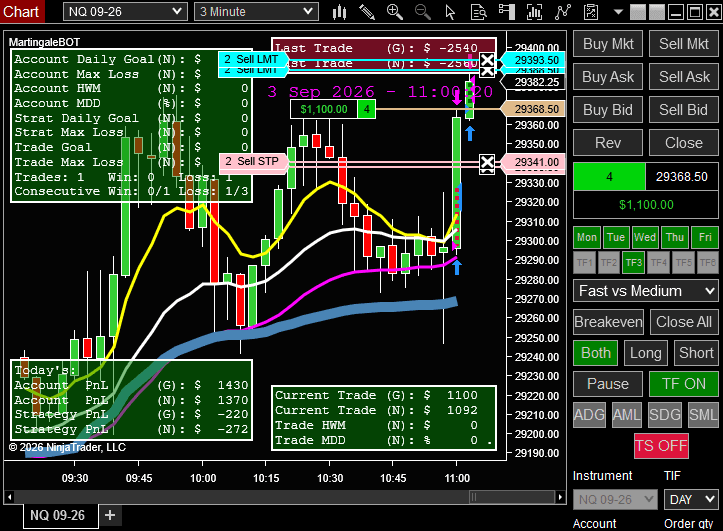Click the Sell Ask button
The image size is (723, 531).
tap(684, 77)
